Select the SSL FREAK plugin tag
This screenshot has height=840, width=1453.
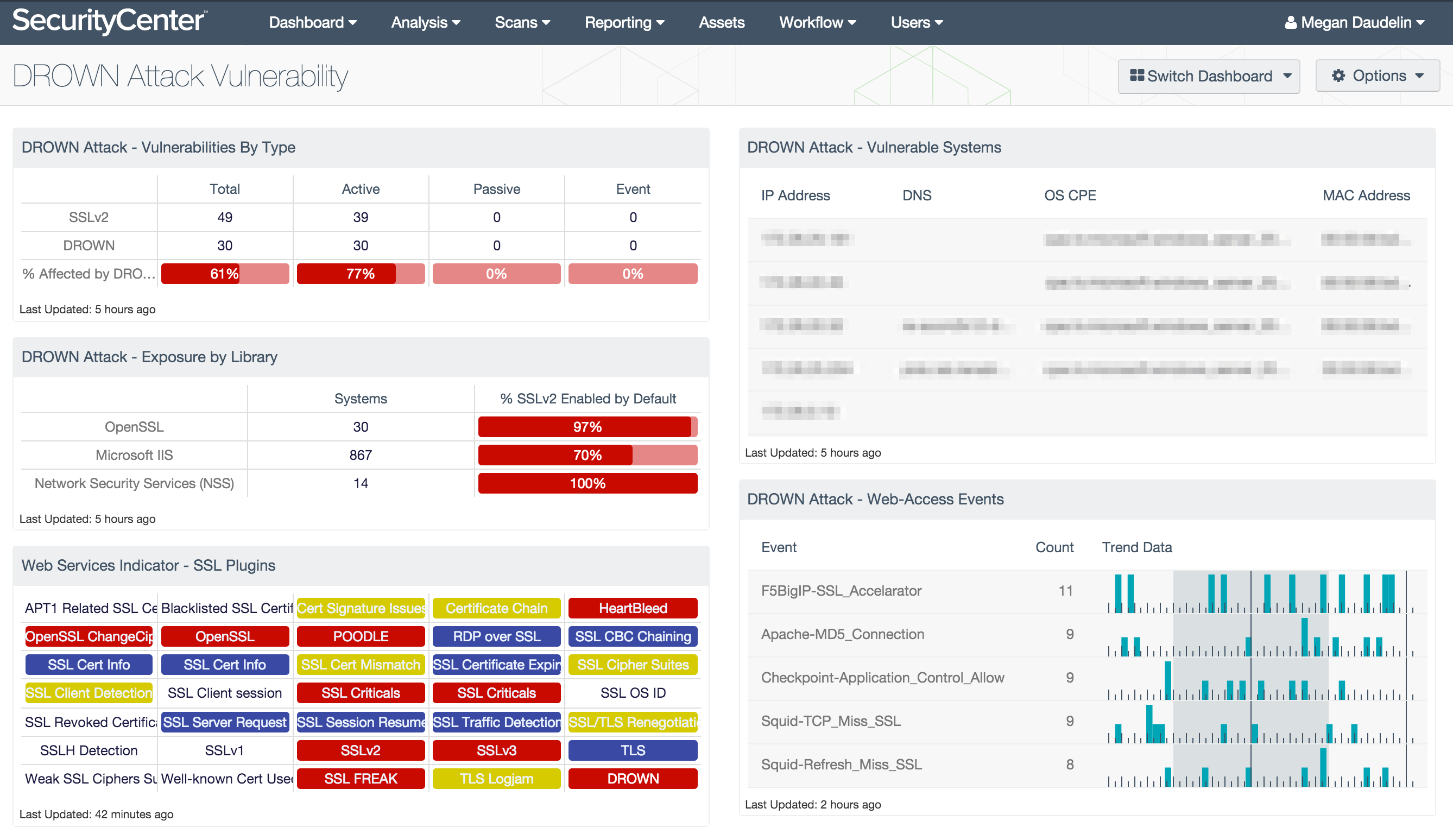[361, 778]
